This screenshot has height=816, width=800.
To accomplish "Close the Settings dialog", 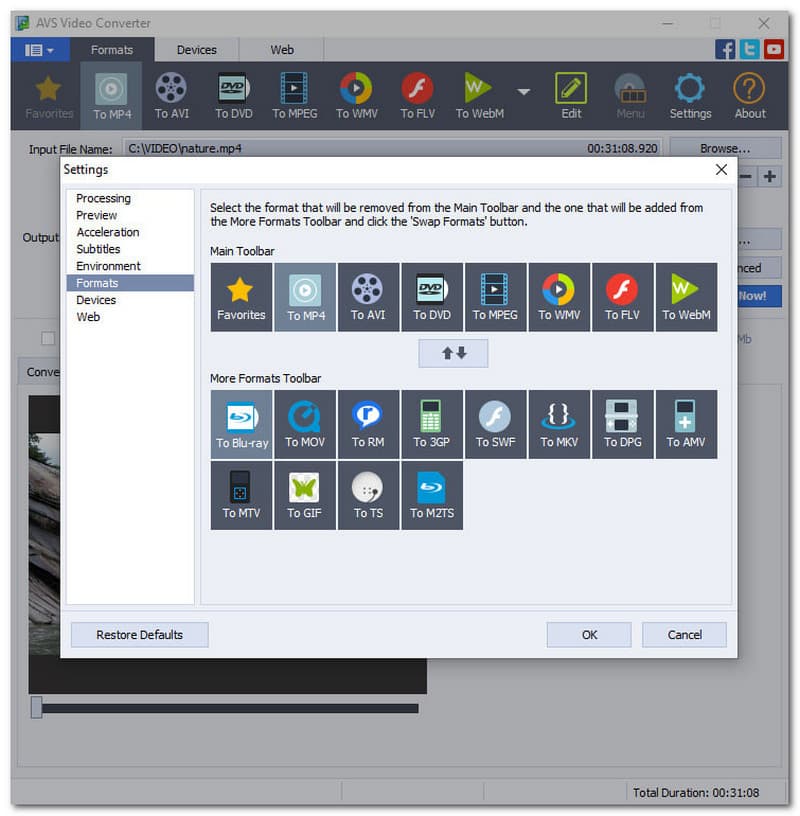I will [x=721, y=170].
